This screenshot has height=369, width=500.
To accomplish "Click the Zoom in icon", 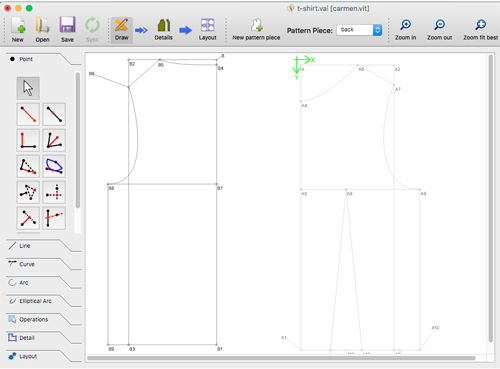I will (x=405, y=30).
